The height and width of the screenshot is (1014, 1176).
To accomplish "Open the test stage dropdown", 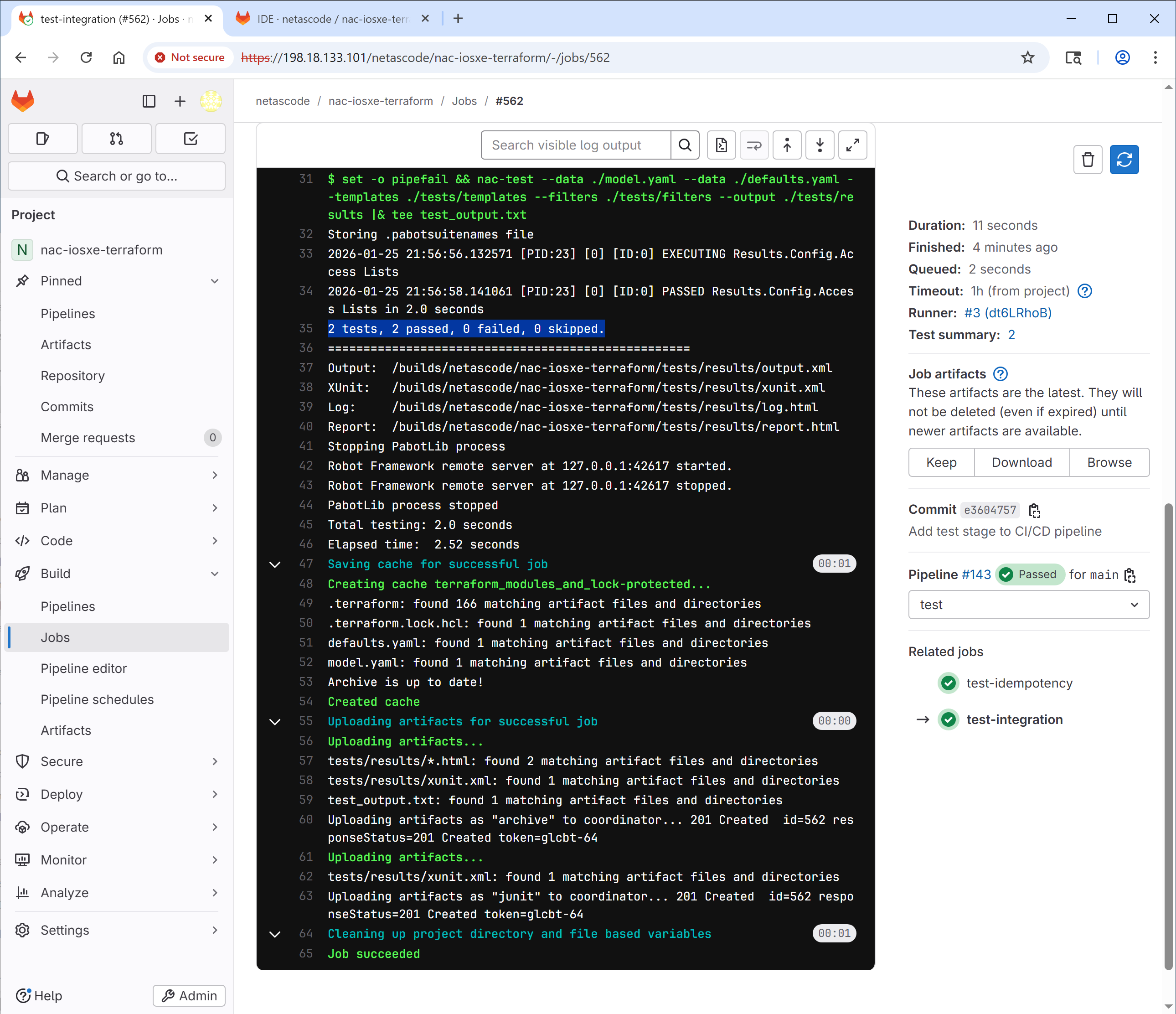I will point(1028,605).
